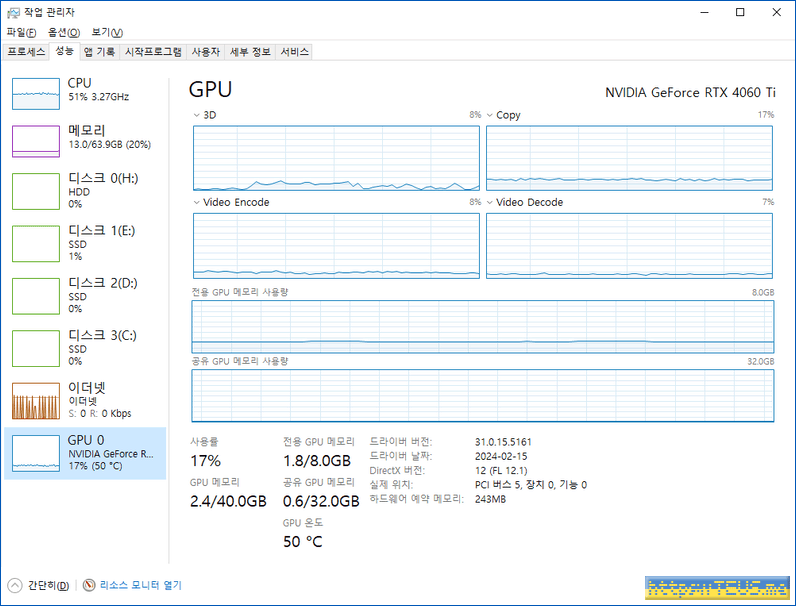Select 디스크 1(E:) SSD graph icon

(36, 243)
